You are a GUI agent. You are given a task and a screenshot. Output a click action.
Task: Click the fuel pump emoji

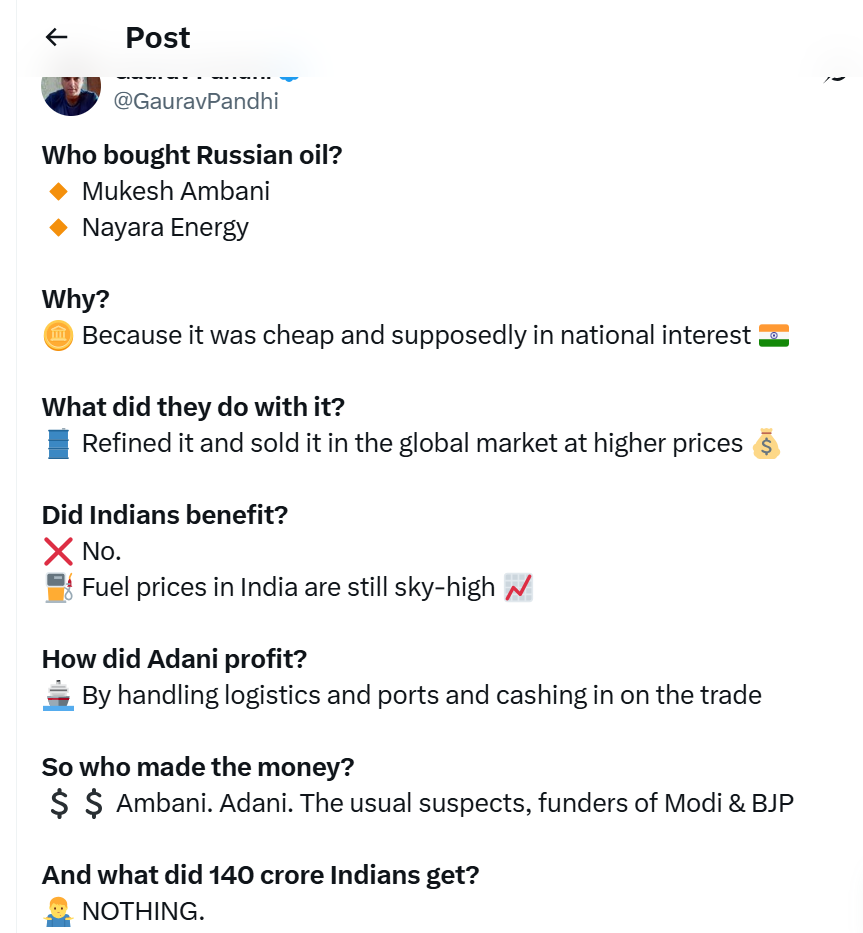coord(58,587)
